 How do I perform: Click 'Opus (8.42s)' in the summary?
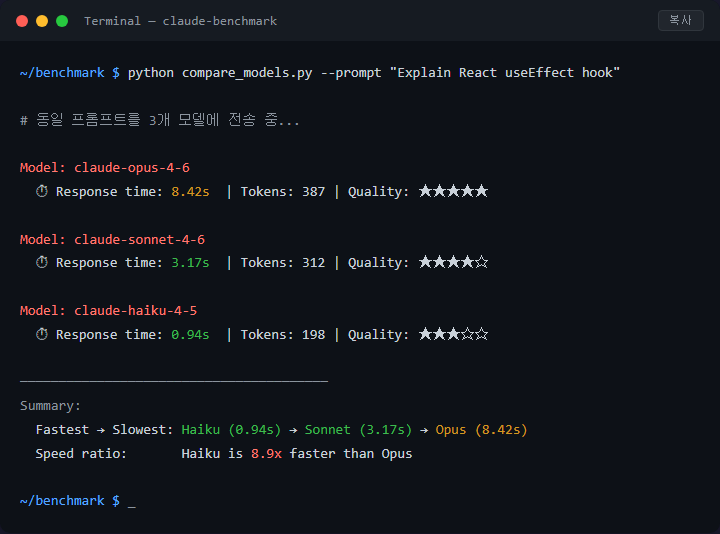pyautogui.click(x=481, y=430)
